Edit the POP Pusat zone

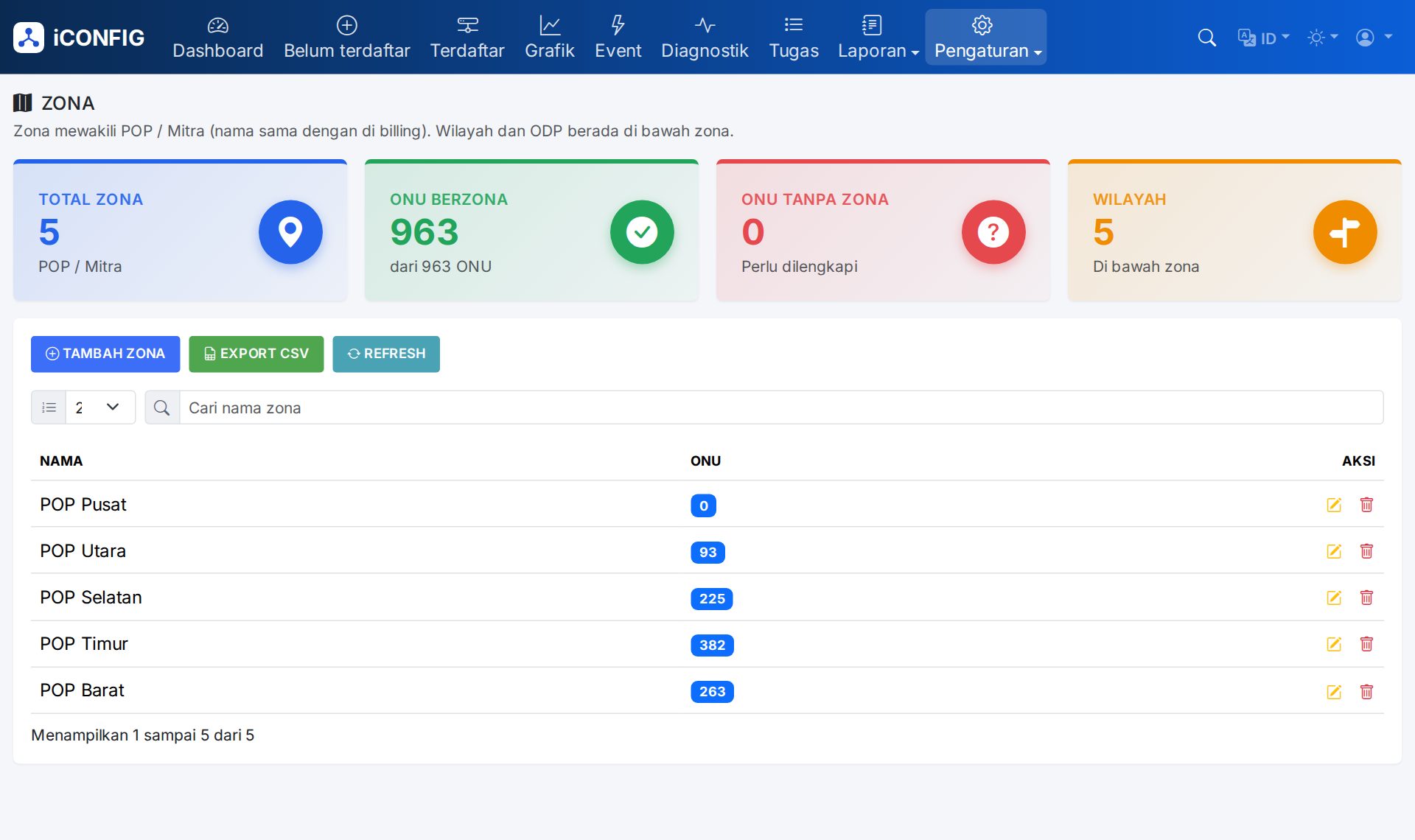tap(1334, 505)
